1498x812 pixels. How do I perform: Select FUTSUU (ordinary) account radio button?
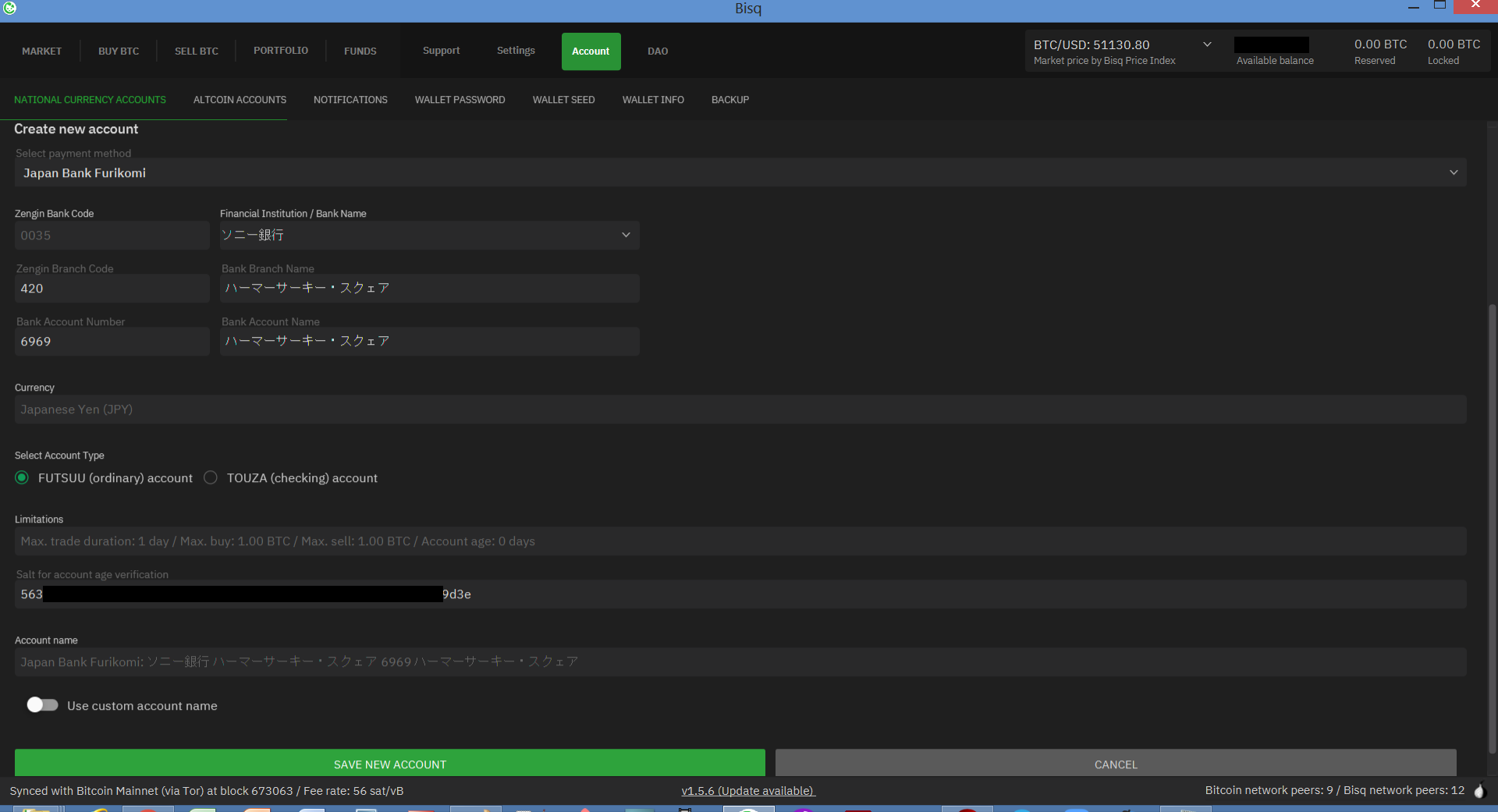click(x=22, y=477)
